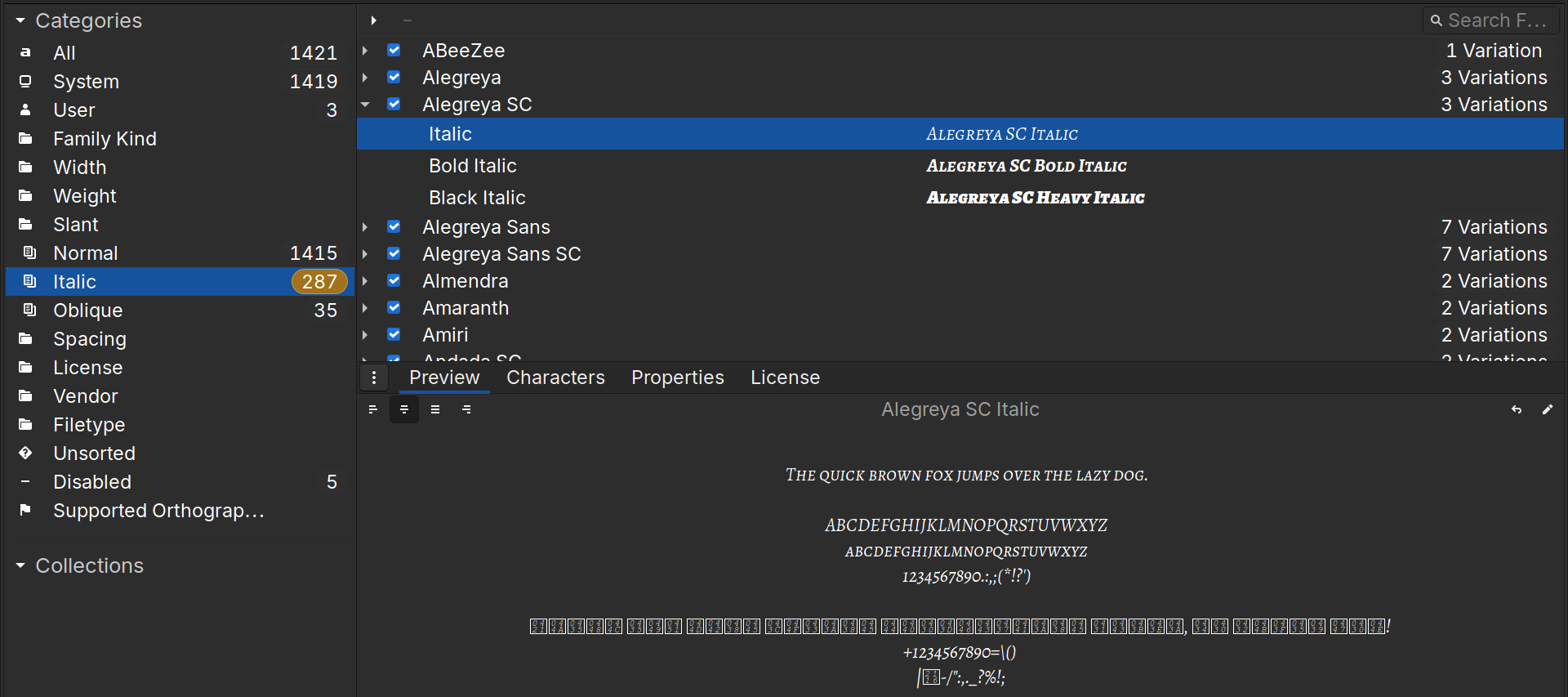Expand the ABeeZee family row

365,51
